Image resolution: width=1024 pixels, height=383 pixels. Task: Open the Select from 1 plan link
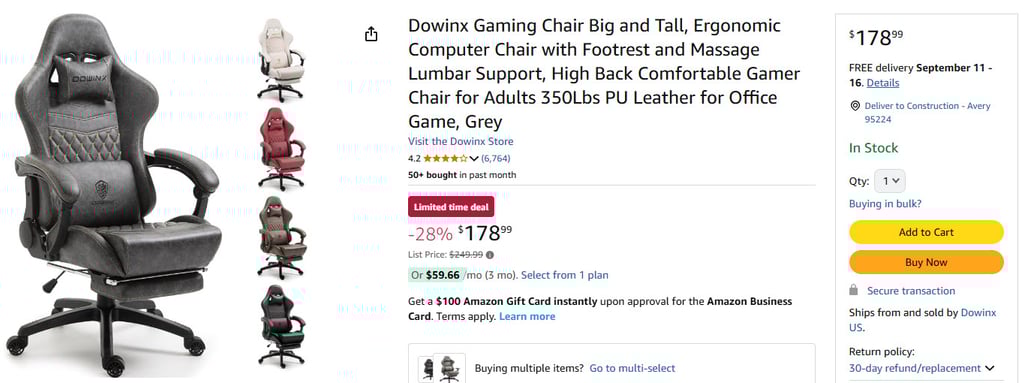click(564, 275)
